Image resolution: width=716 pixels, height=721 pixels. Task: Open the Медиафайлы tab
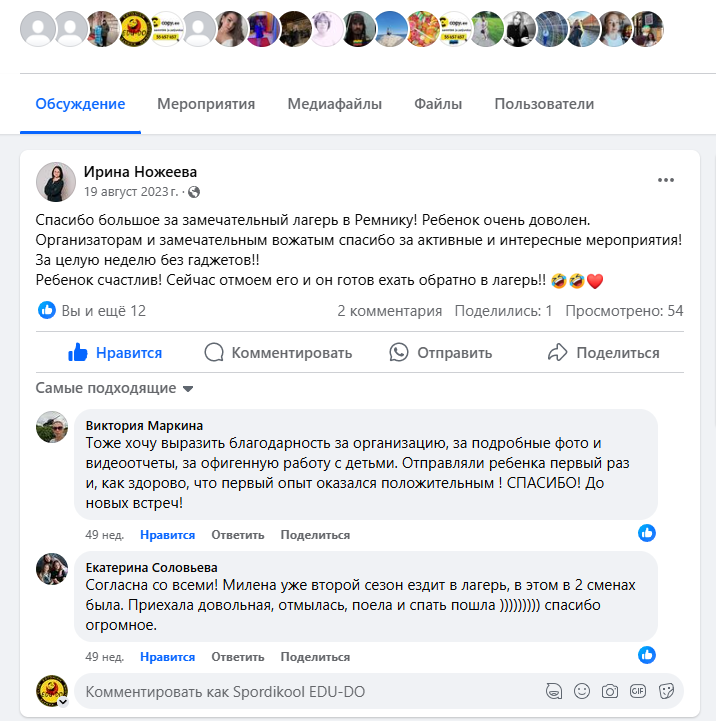coord(334,104)
